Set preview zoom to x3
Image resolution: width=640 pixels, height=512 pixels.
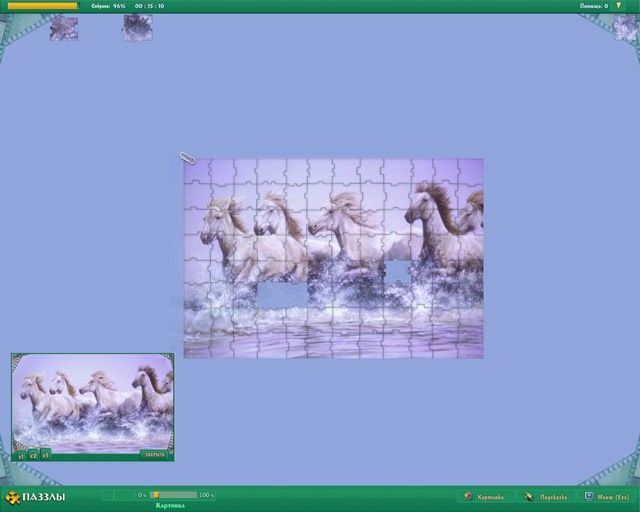(x=45, y=455)
